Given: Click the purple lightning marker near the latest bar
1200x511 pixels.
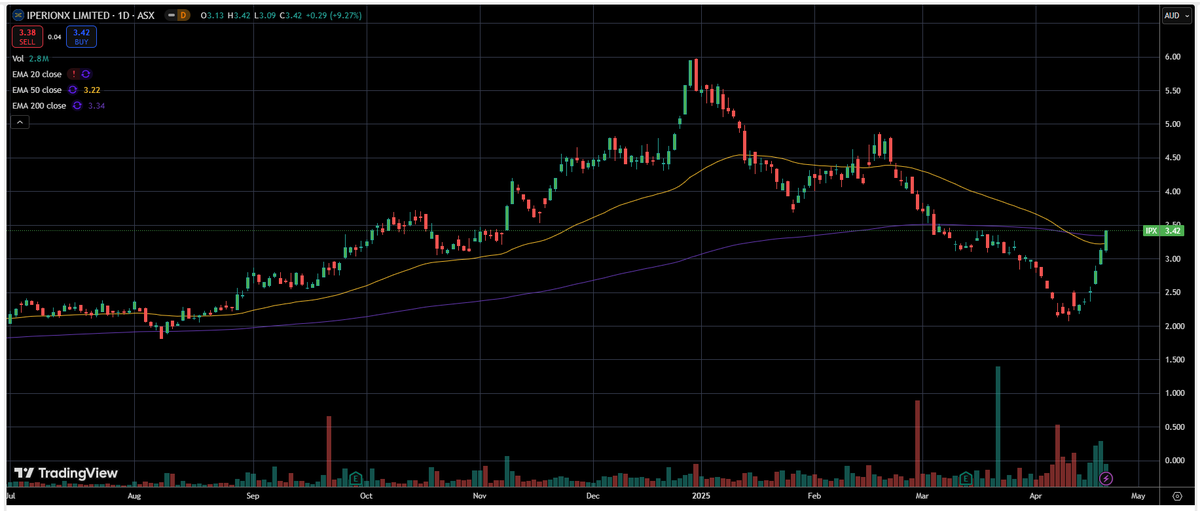Looking at the screenshot, I should pos(1106,478).
